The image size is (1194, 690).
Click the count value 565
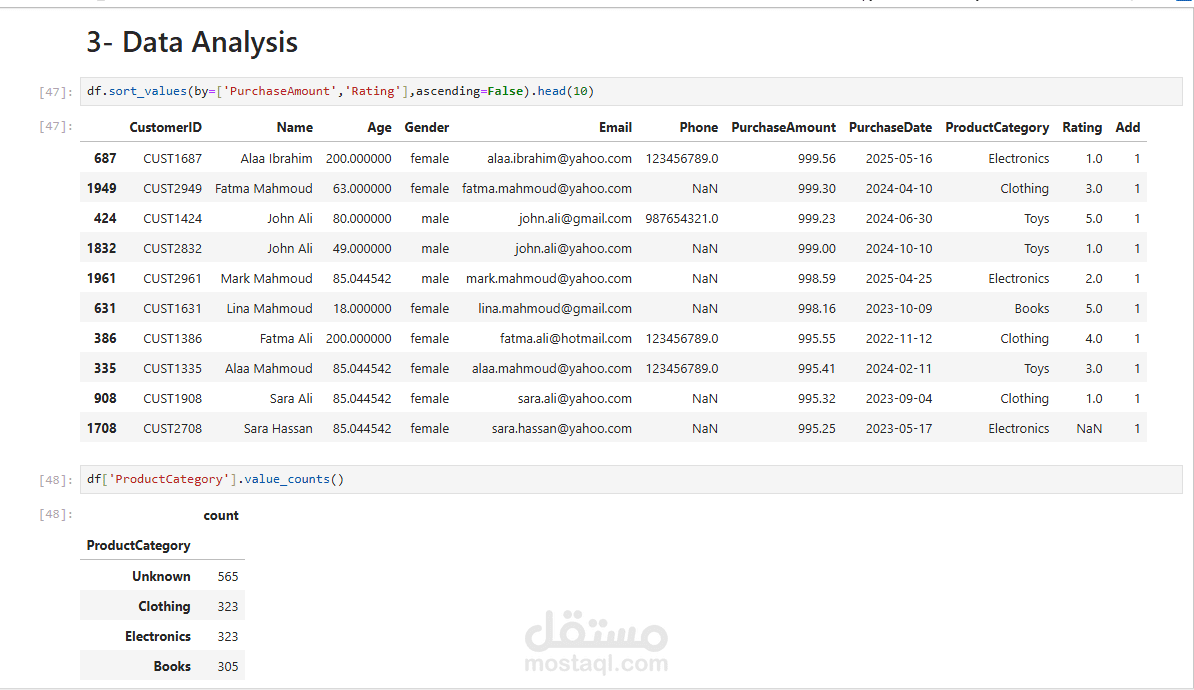(228, 577)
